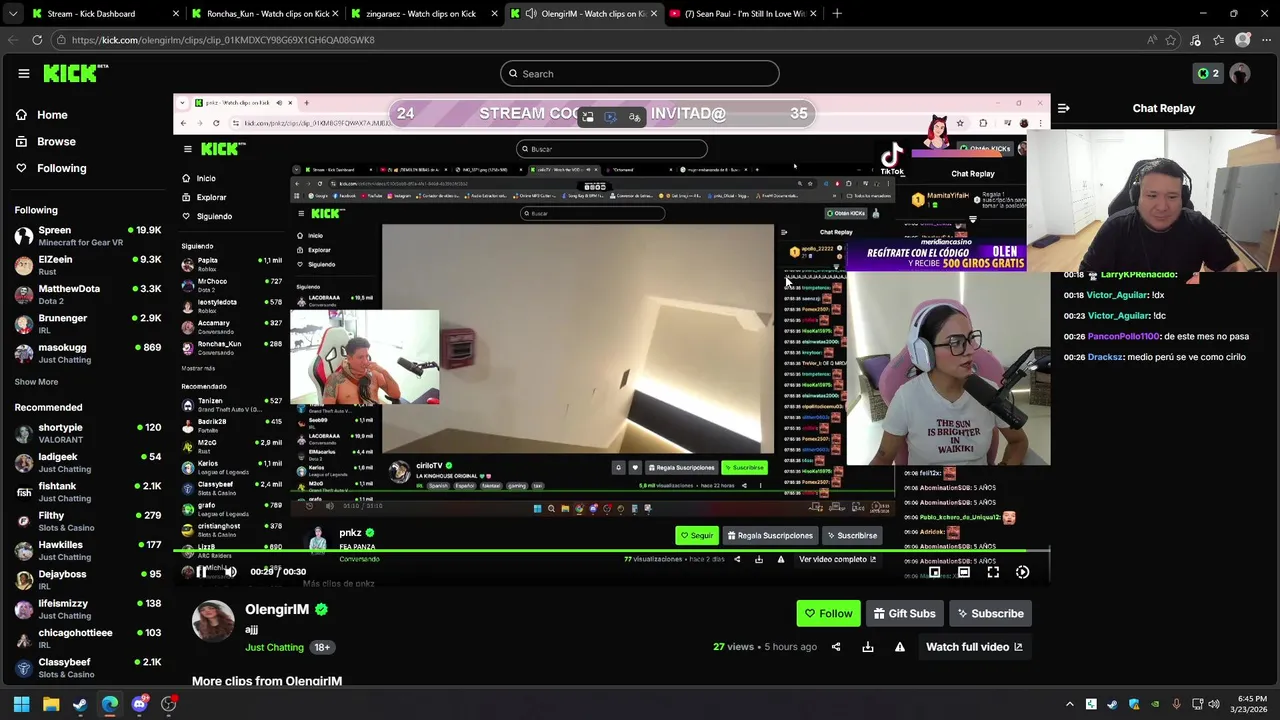Click Gift Subs button
The width and height of the screenshot is (1280, 720).
click(904, 614)
